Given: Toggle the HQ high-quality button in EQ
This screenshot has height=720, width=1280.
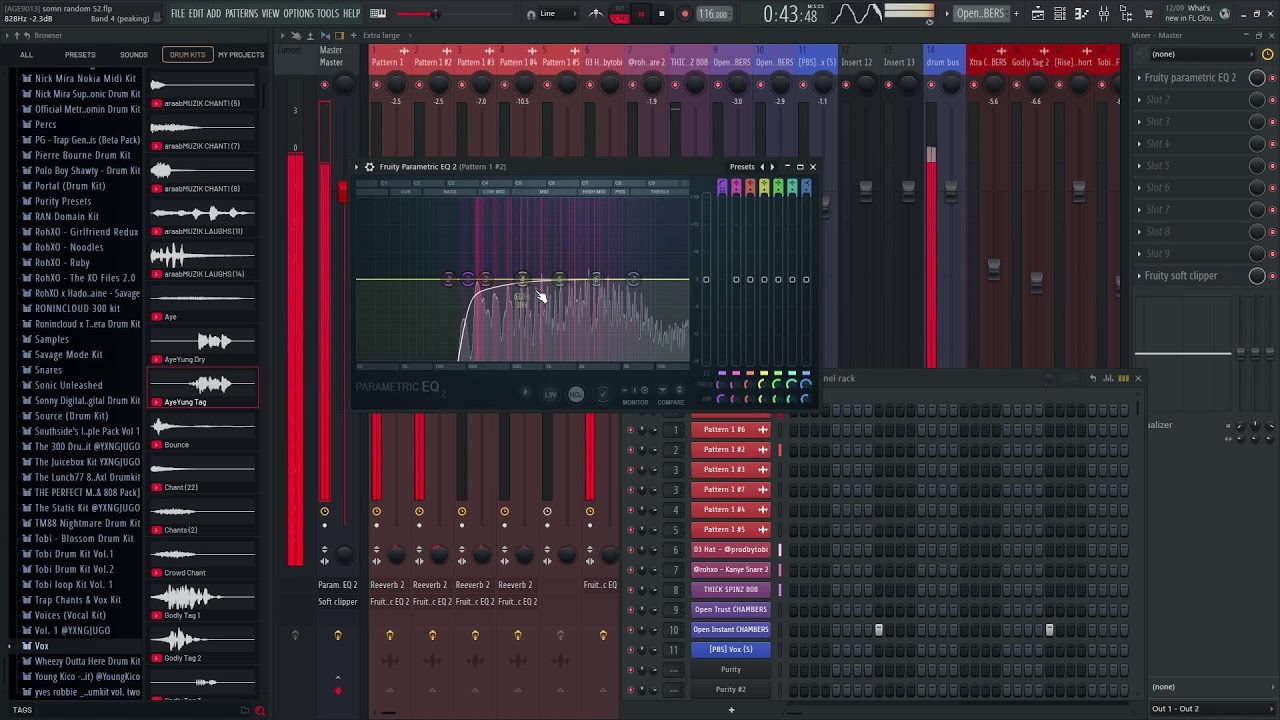Looking at the screenshot, I should [x=576, y=395].
